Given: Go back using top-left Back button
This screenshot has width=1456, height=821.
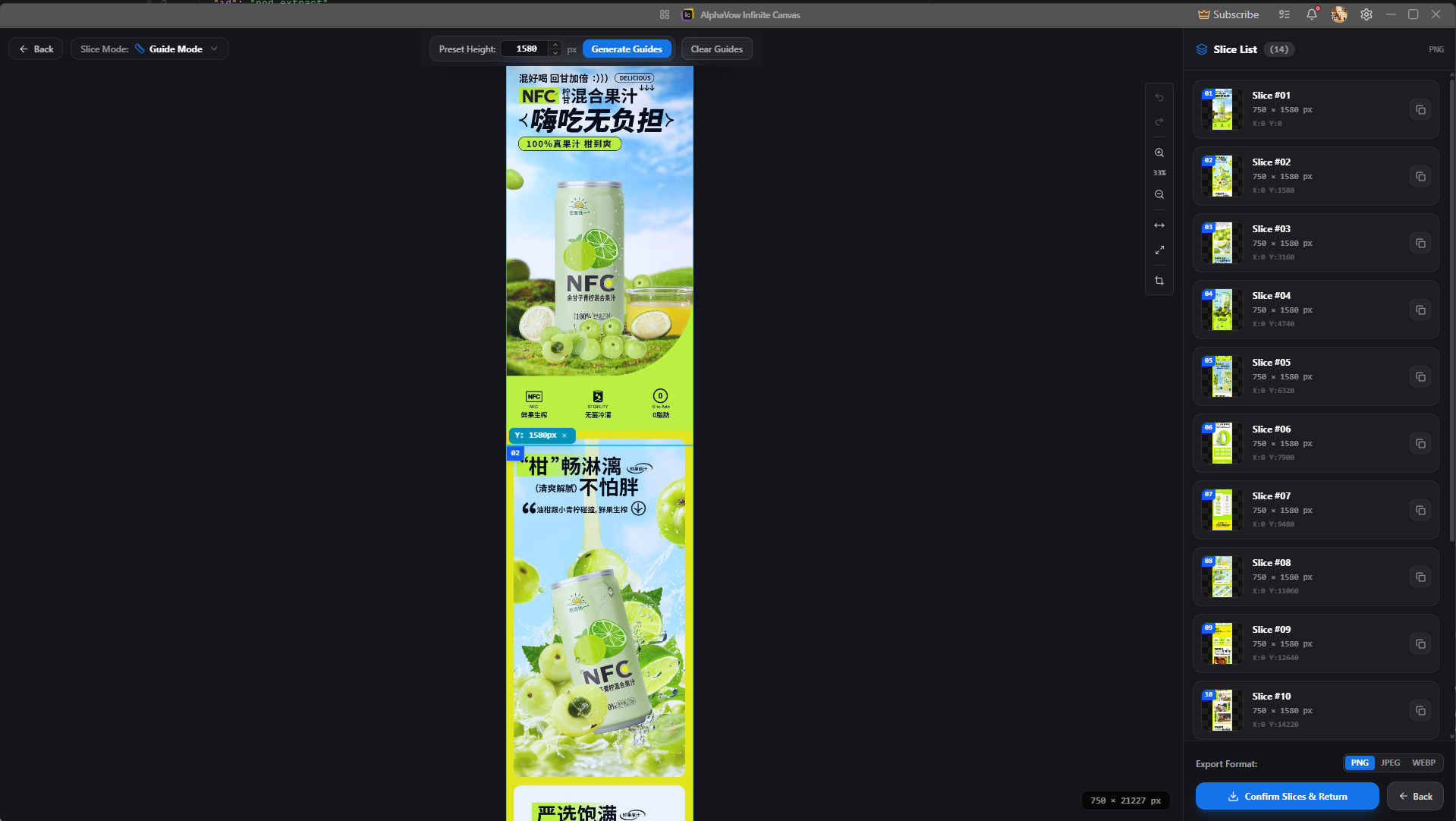Looking at the screenshot, I should tap(36, 49).
